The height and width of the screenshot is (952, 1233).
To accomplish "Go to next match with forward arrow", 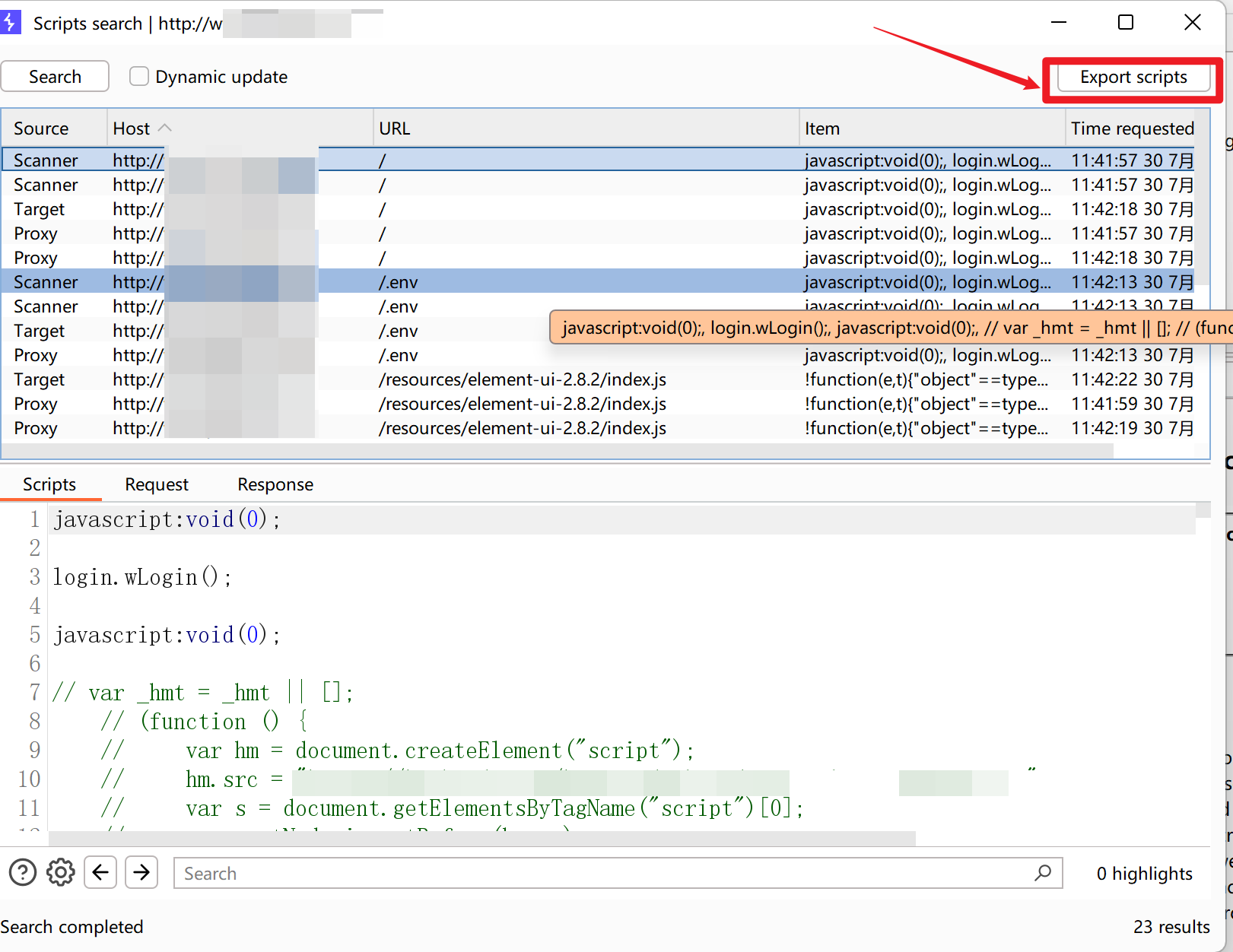I will [141, 873].
